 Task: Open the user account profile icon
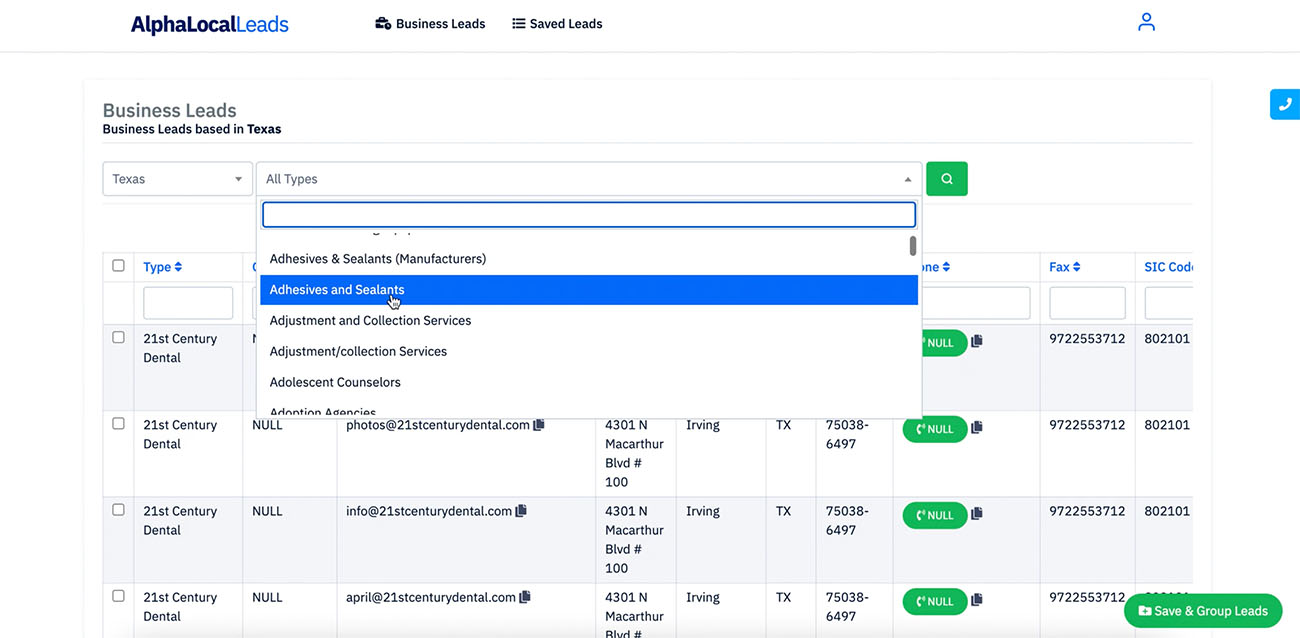pos(1146,22)
